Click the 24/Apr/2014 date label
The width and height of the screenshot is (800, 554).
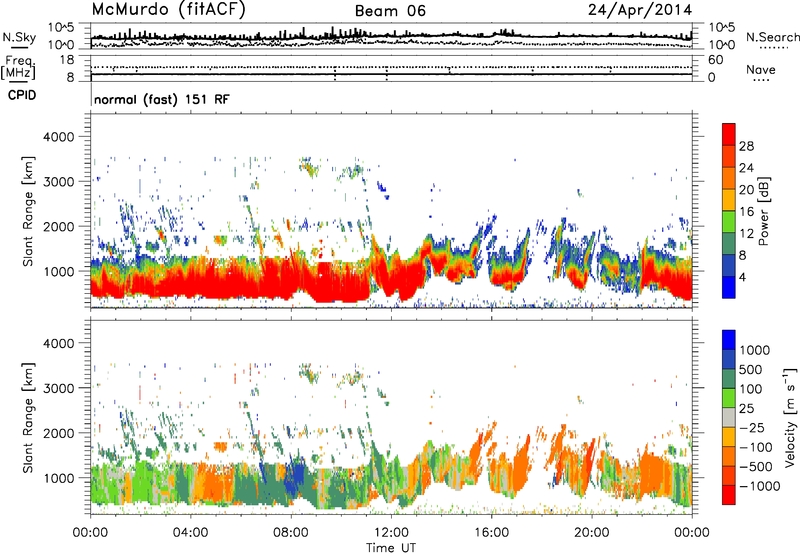(640, 10)
